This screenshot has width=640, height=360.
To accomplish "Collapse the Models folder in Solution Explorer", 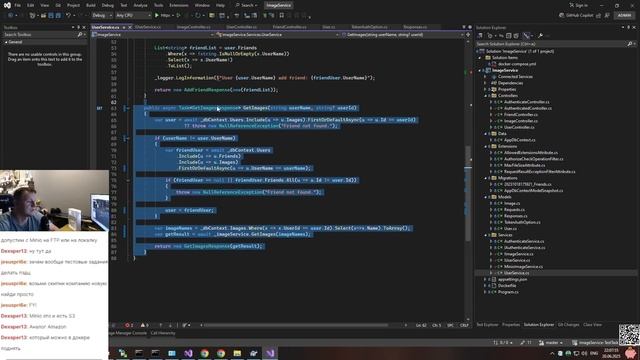I will [486, 197].
